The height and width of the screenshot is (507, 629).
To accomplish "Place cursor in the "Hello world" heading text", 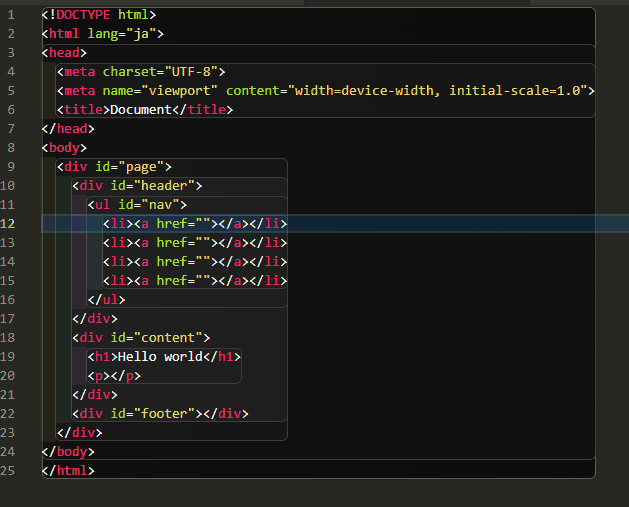I will tap(160, 356).
